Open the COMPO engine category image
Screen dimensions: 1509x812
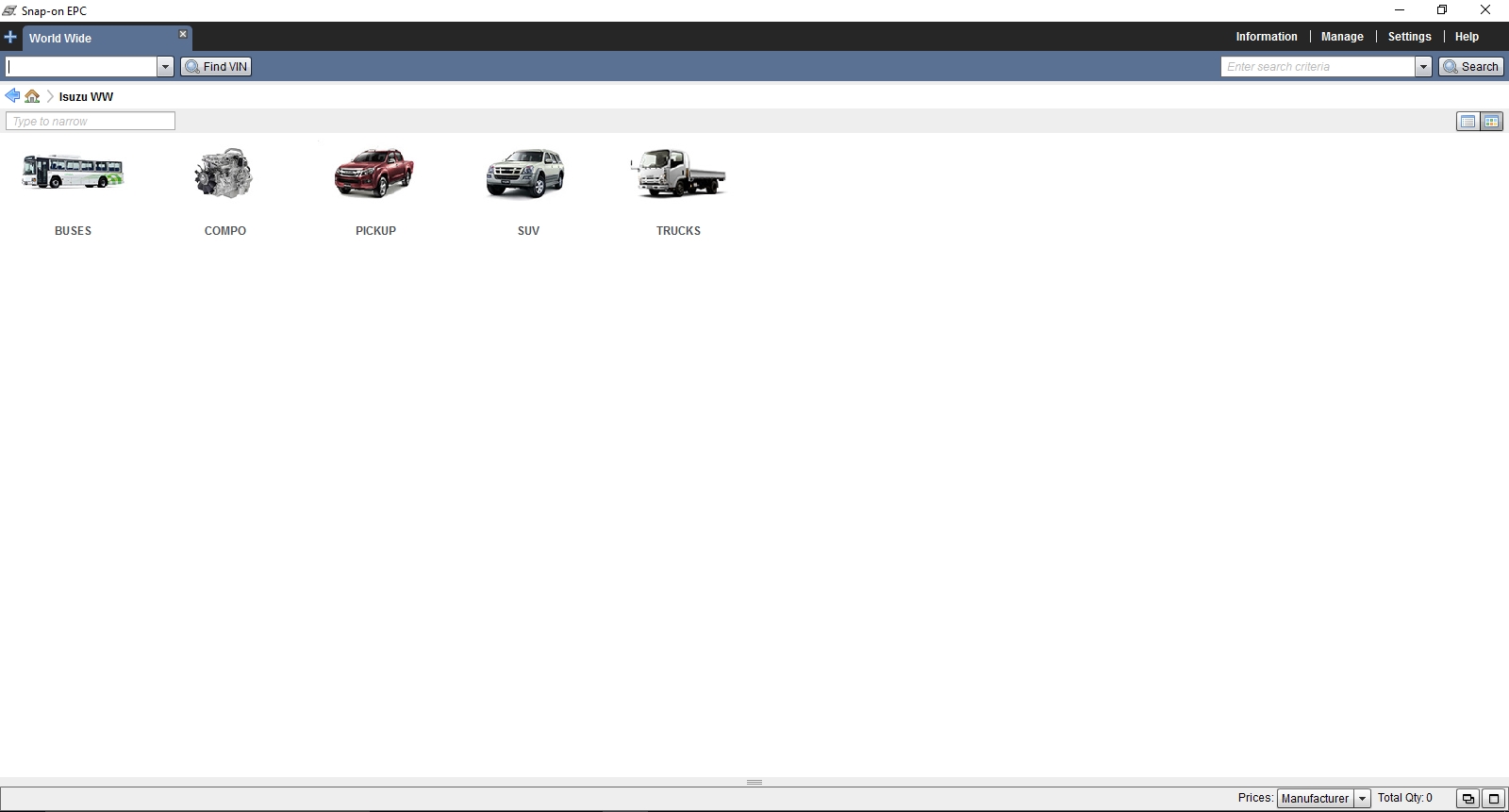pyautogui.click(x=224, y=173)
